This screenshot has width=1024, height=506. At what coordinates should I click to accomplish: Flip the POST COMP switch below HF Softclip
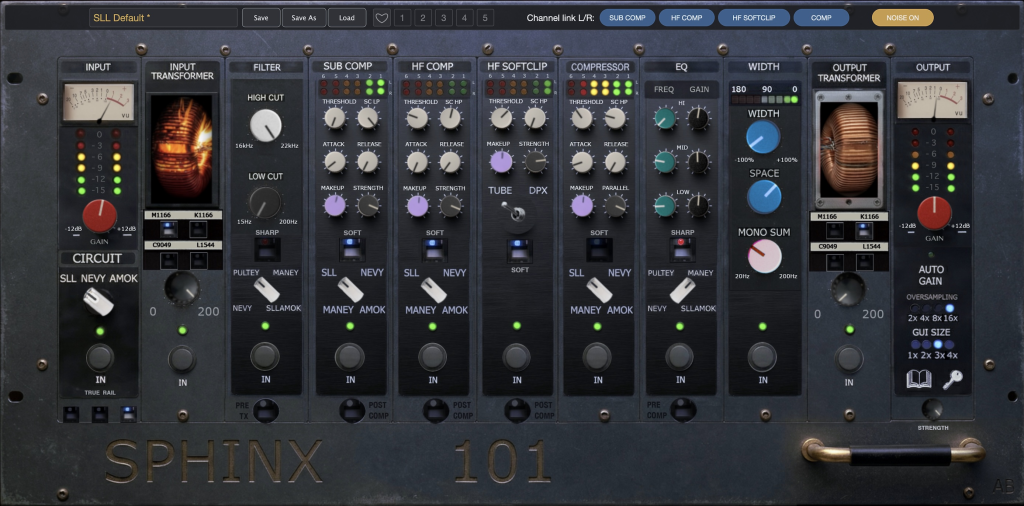(x=517, y=410)
